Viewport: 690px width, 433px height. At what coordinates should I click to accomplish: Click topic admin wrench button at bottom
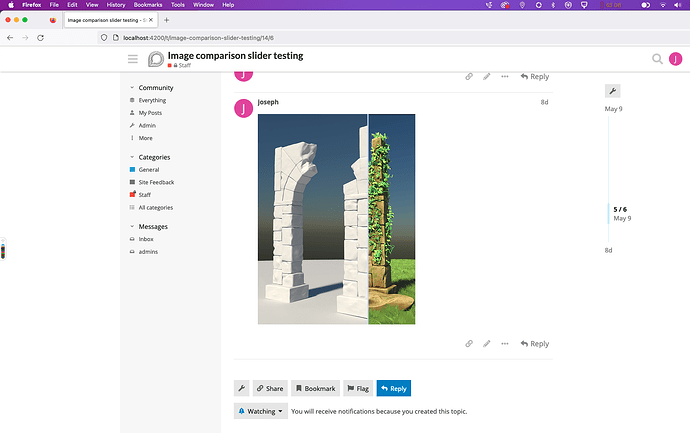click(x=242, y=388)
